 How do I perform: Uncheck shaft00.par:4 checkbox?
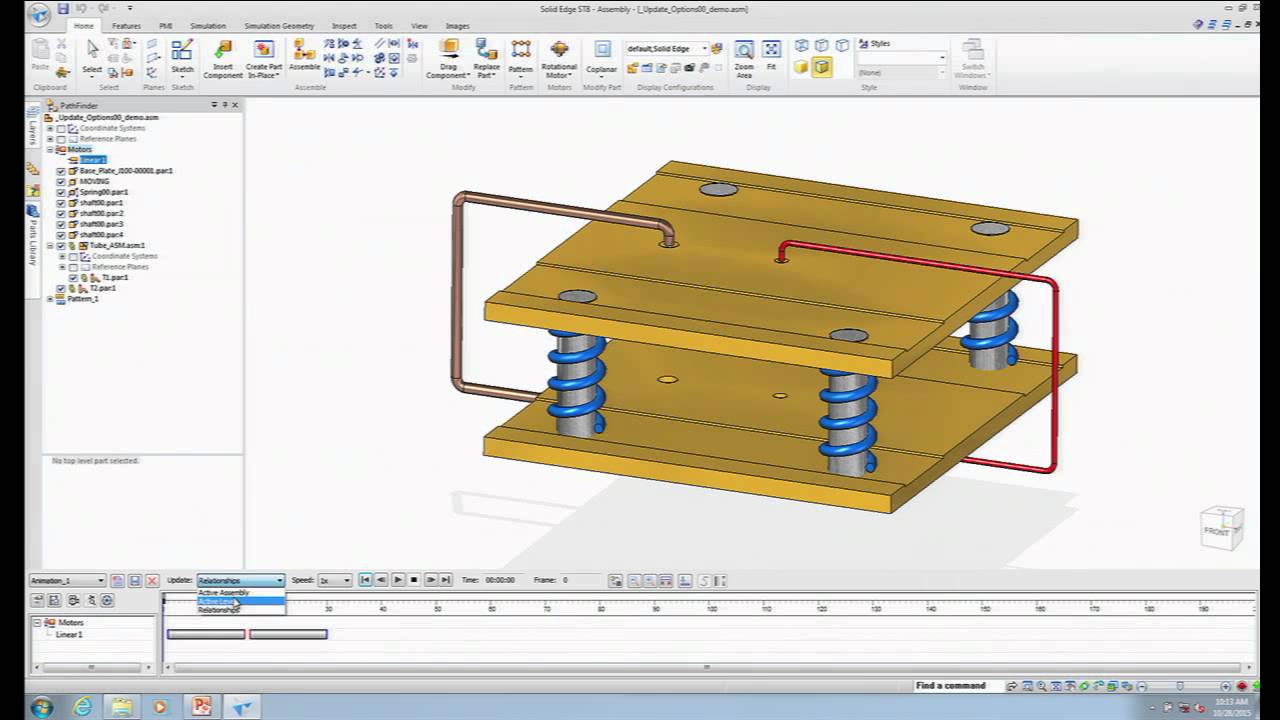tap(61, 235)
